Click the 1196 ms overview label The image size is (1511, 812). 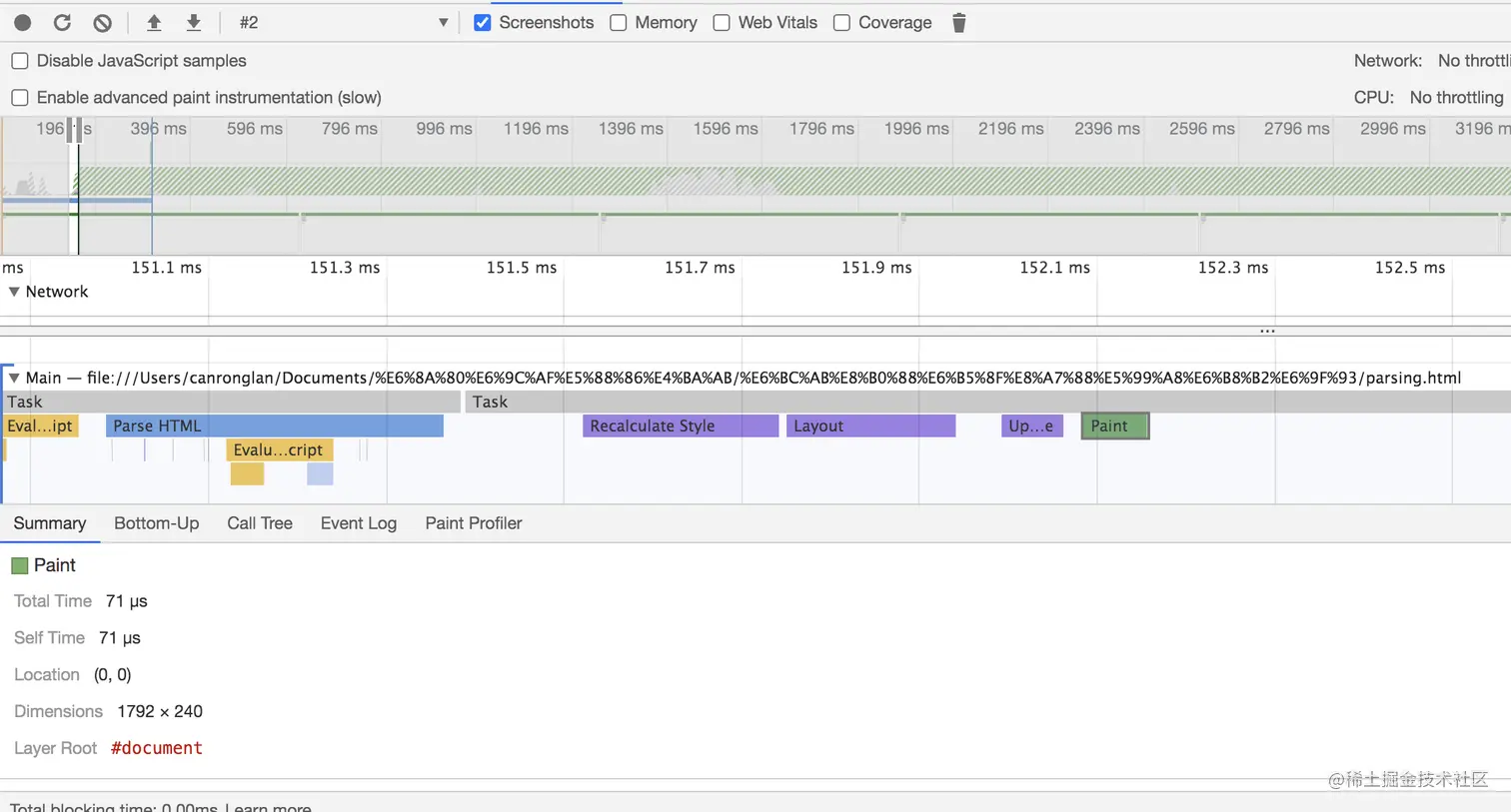click(x=536, y=129)
